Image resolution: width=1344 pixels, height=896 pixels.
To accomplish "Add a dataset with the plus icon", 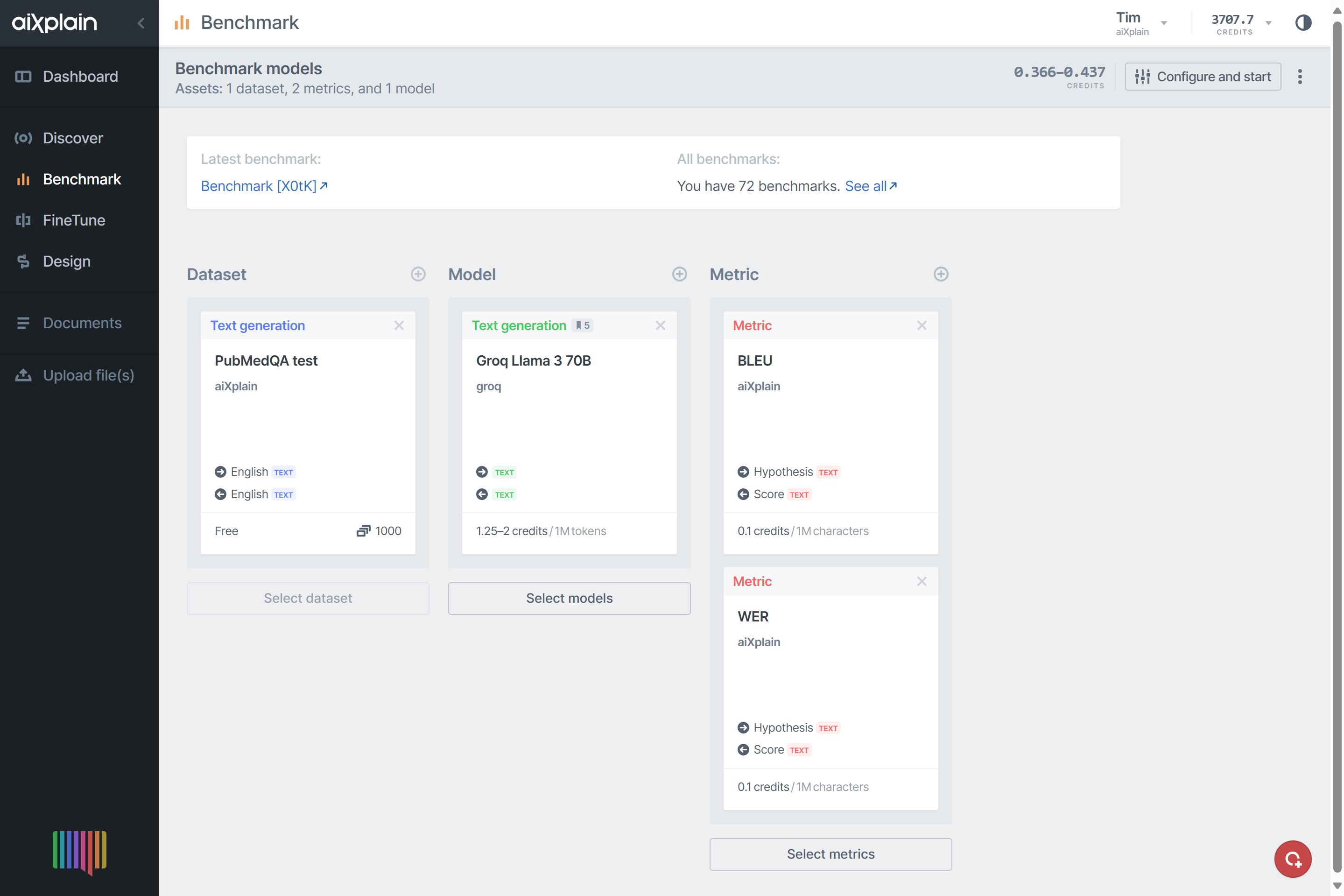I will pos(418,274).
